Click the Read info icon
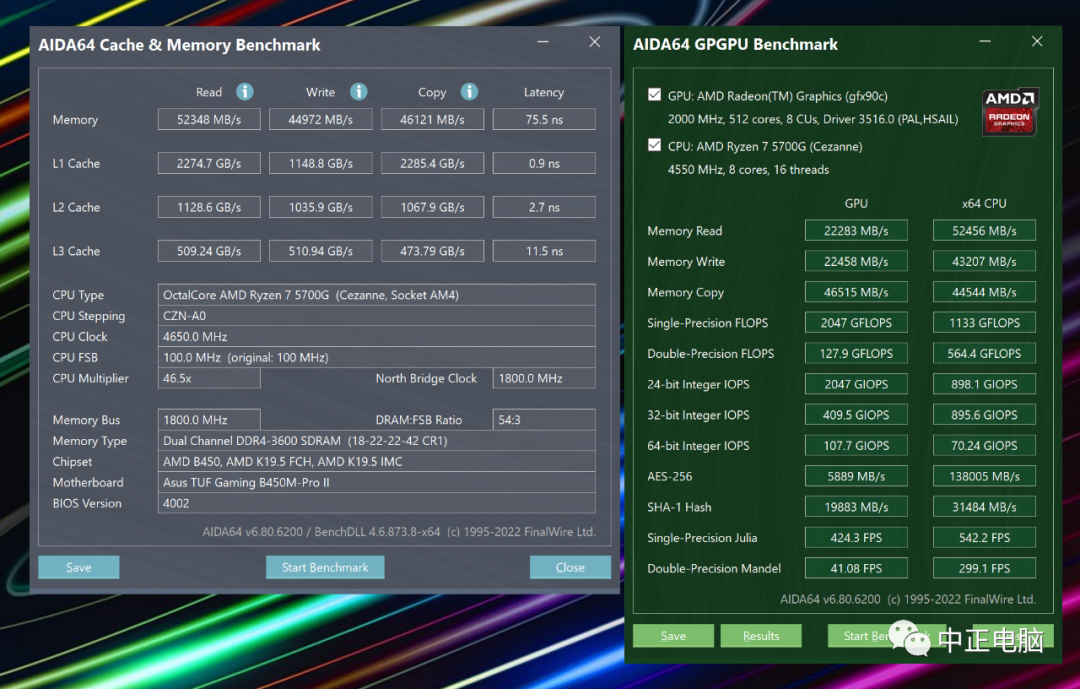 click(245, 92)
